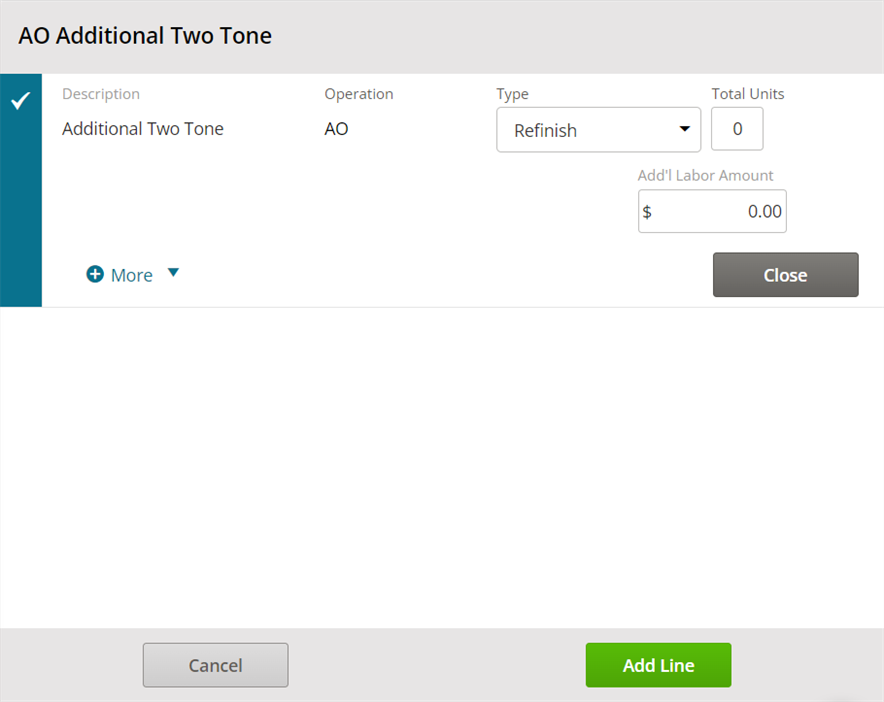Click the gray Close button
Screen dimensions: 884x702
pos(785,275)
